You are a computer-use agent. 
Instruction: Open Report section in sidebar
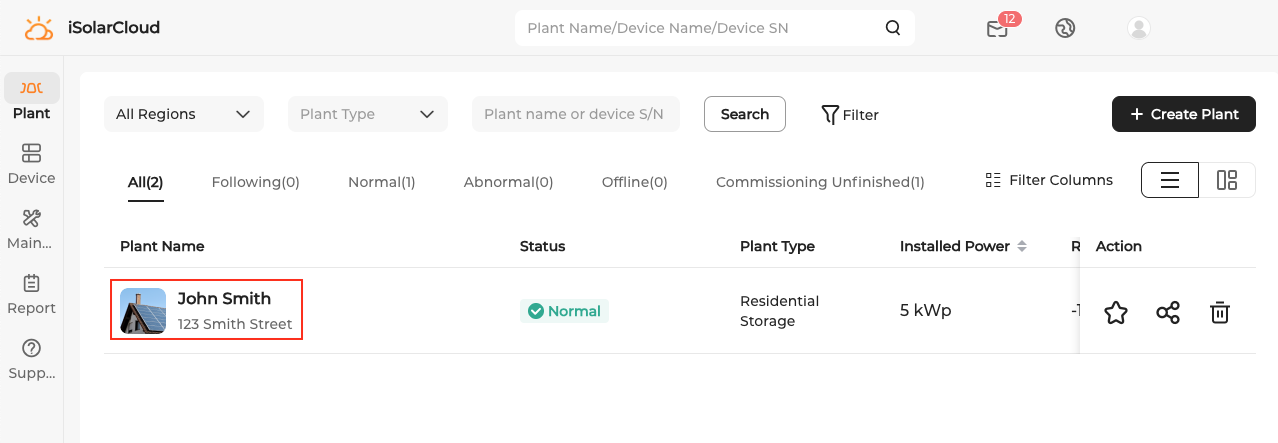pos(31,295)
